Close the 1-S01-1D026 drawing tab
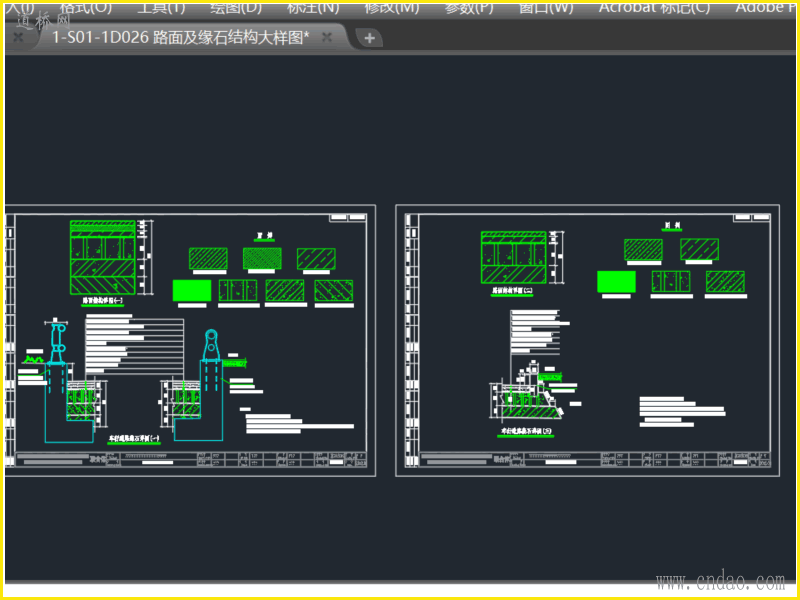 [x=327, y=37]
